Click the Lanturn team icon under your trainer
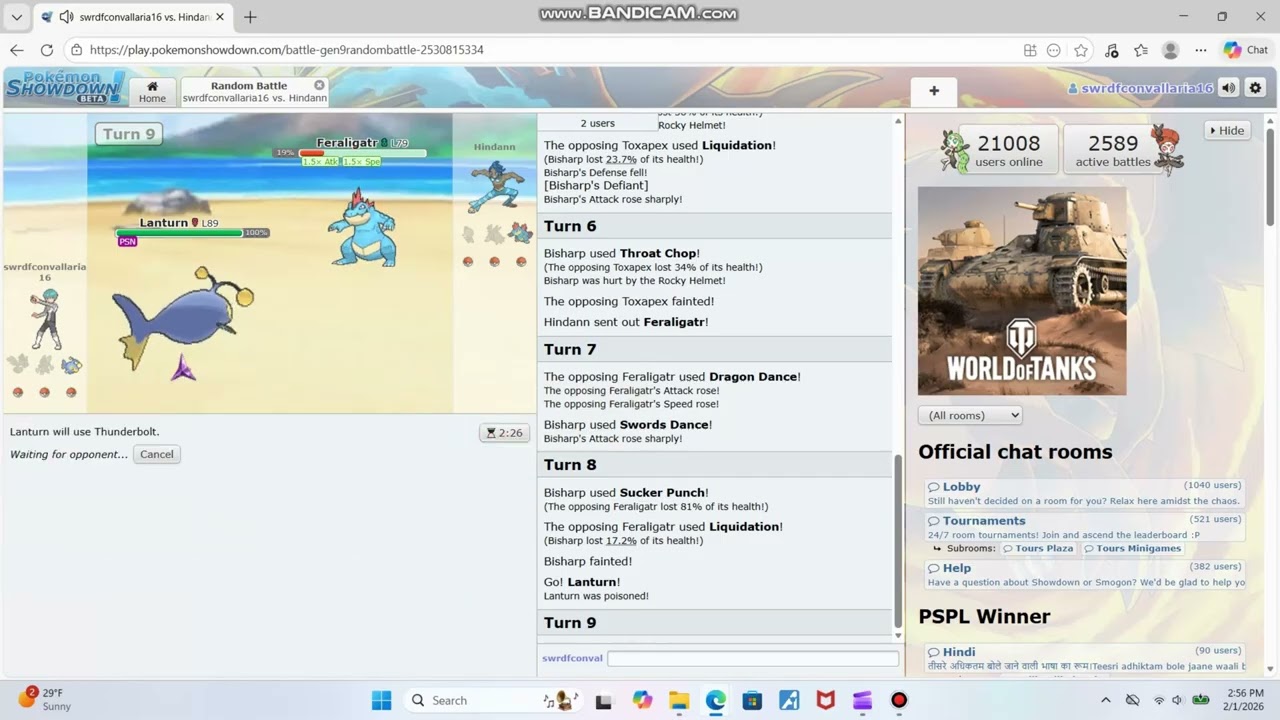The image size is (1280, 720). coord(71,365)
